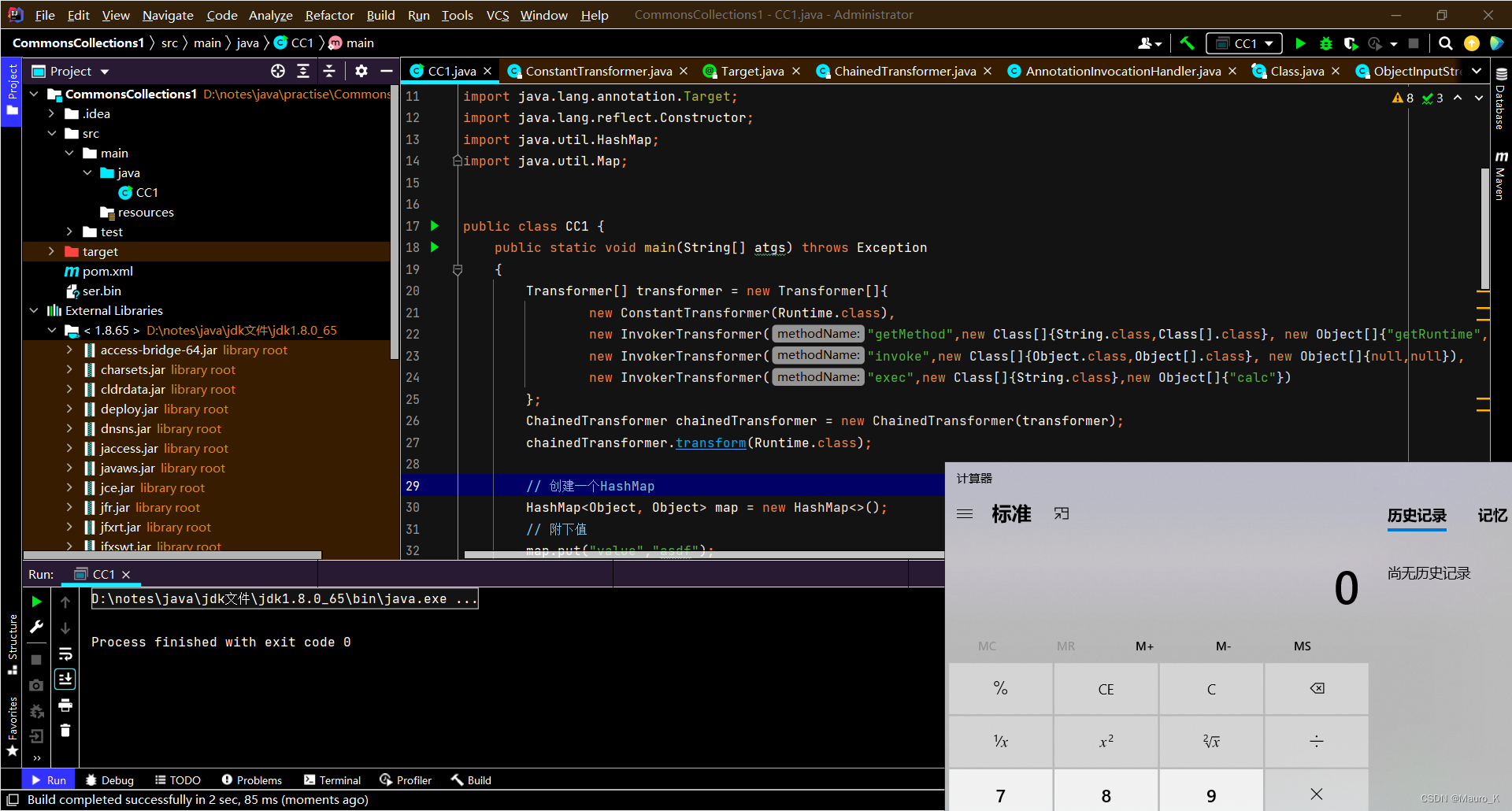Switch to AnnotationInvocationHandler.java tab
The width and height of the screenshot is (1512, 811).
point(1123,71)
